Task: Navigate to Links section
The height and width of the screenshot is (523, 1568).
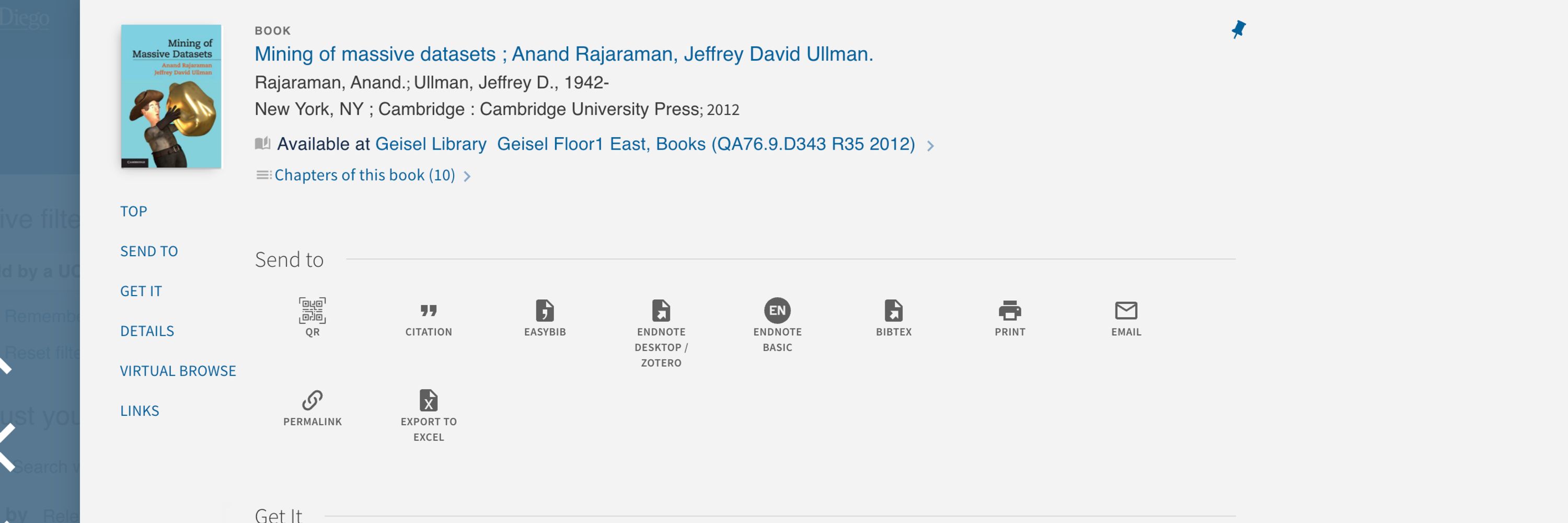Action: coord(140,411)
